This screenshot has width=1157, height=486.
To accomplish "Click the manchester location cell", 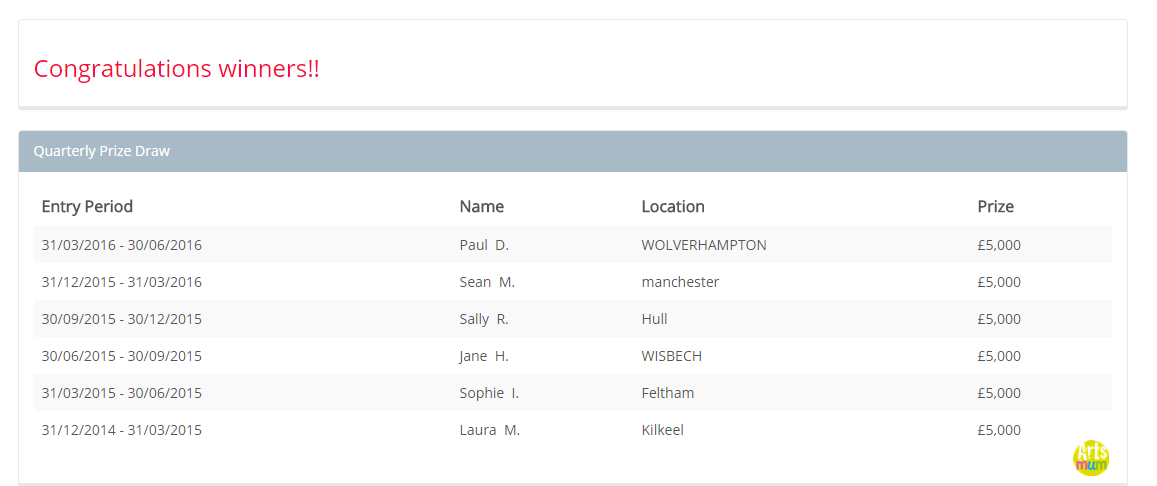I will pos(680,282).
